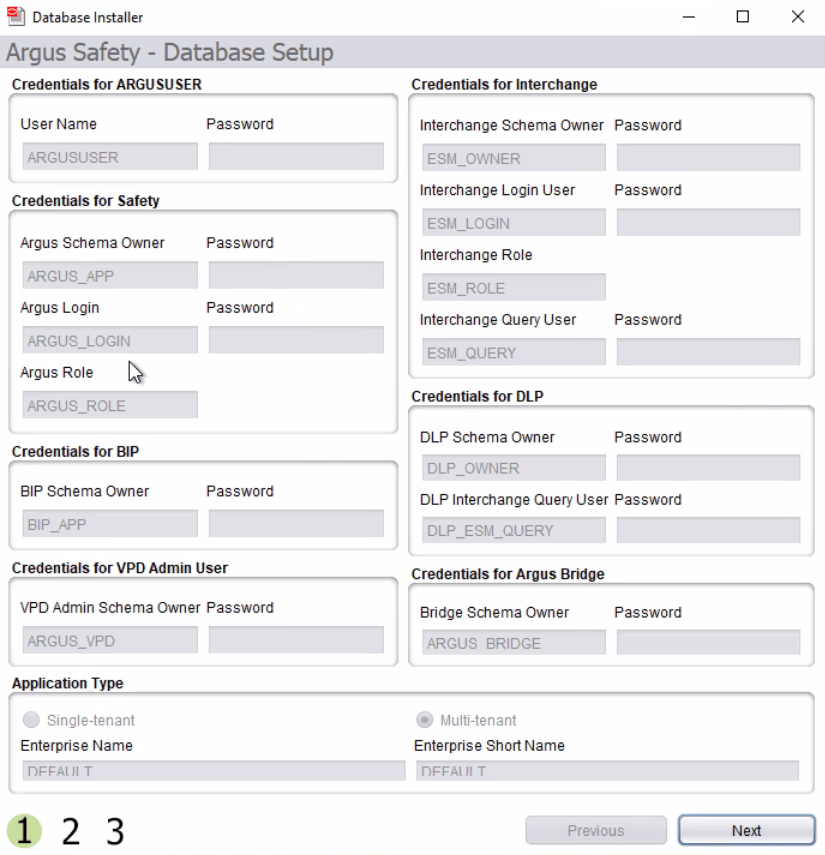Click the Previous button
Screen dimensions: 825x855
tap(595, 830)
